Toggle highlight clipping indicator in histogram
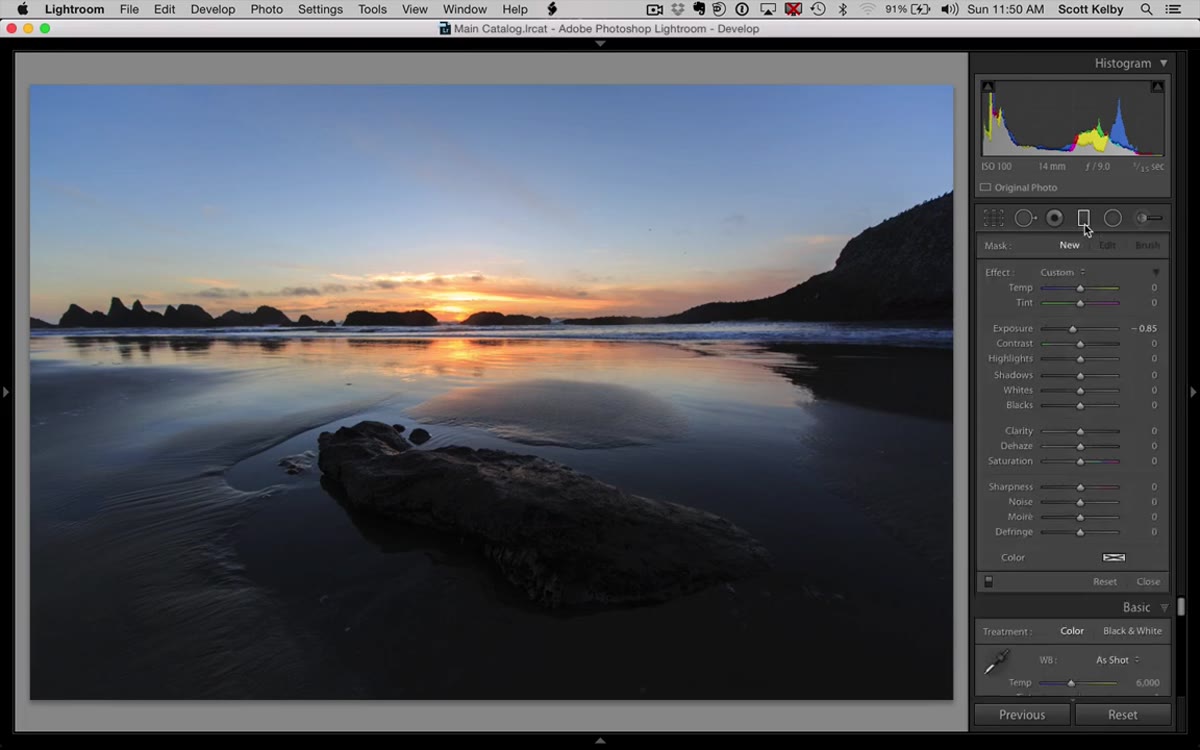 [x=1157, y=87]
